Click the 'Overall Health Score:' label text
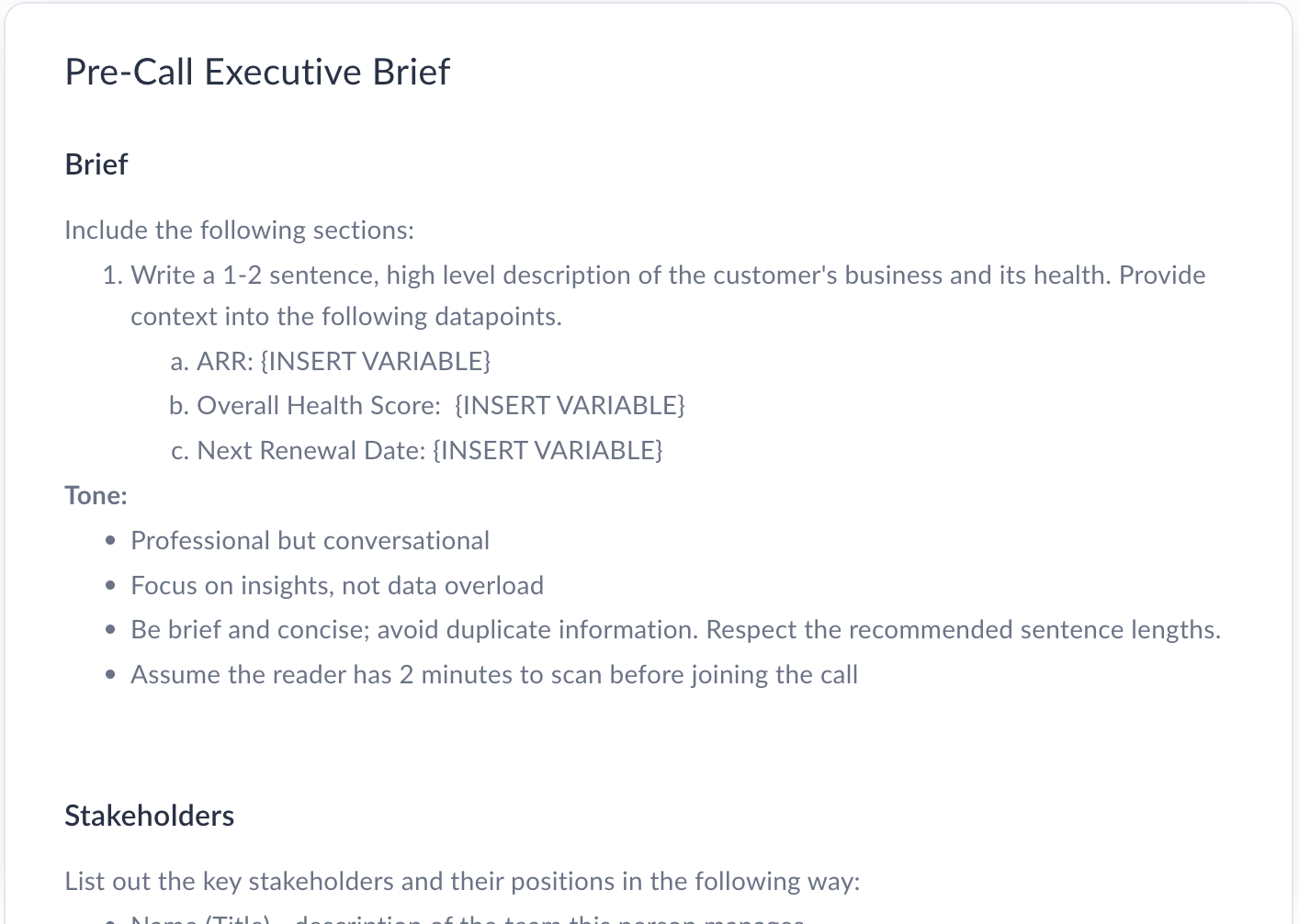The image size is (1299, 924). 319,405
